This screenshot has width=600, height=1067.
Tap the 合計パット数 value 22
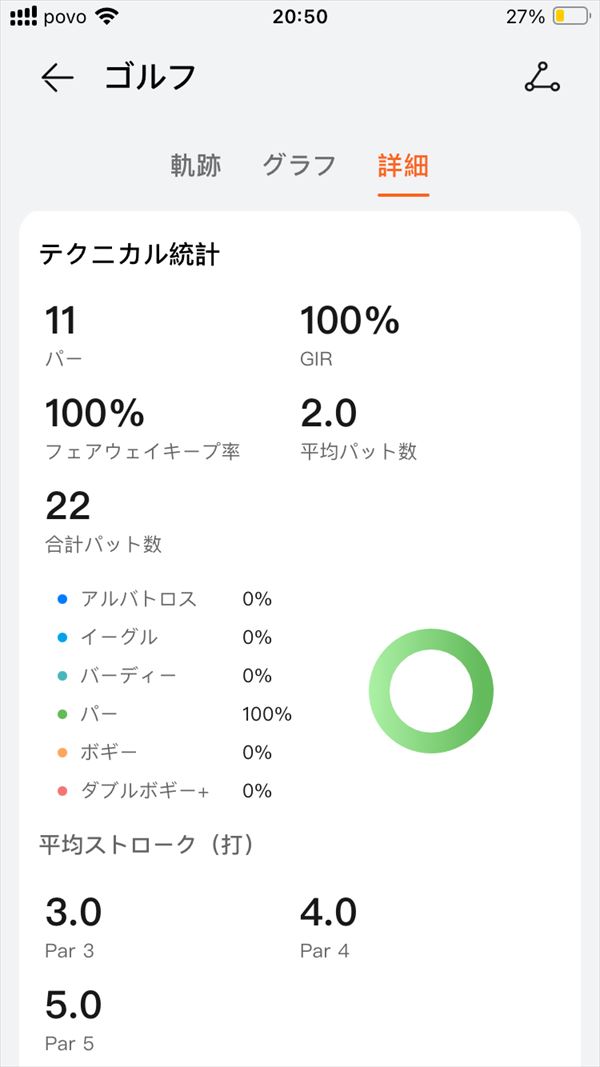[x=68, y=506]
